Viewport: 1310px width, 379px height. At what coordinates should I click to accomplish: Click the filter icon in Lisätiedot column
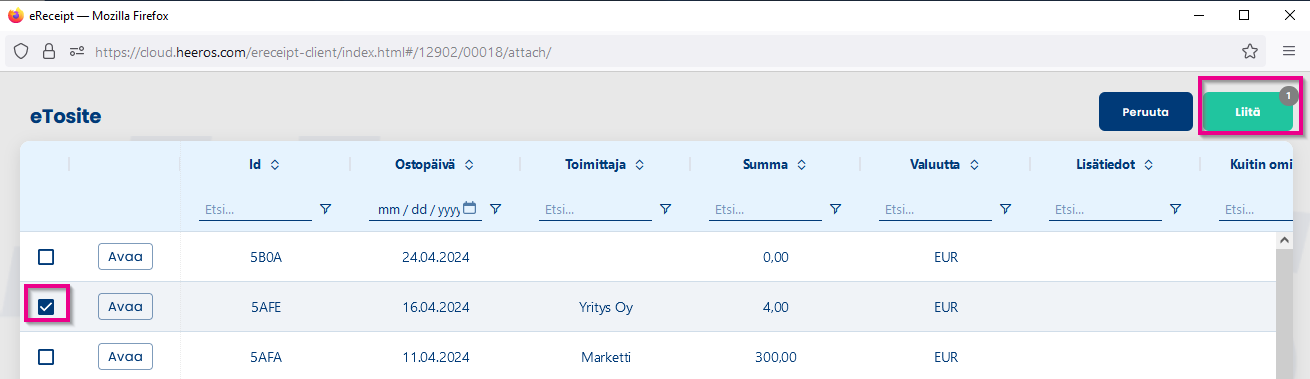1175,209
